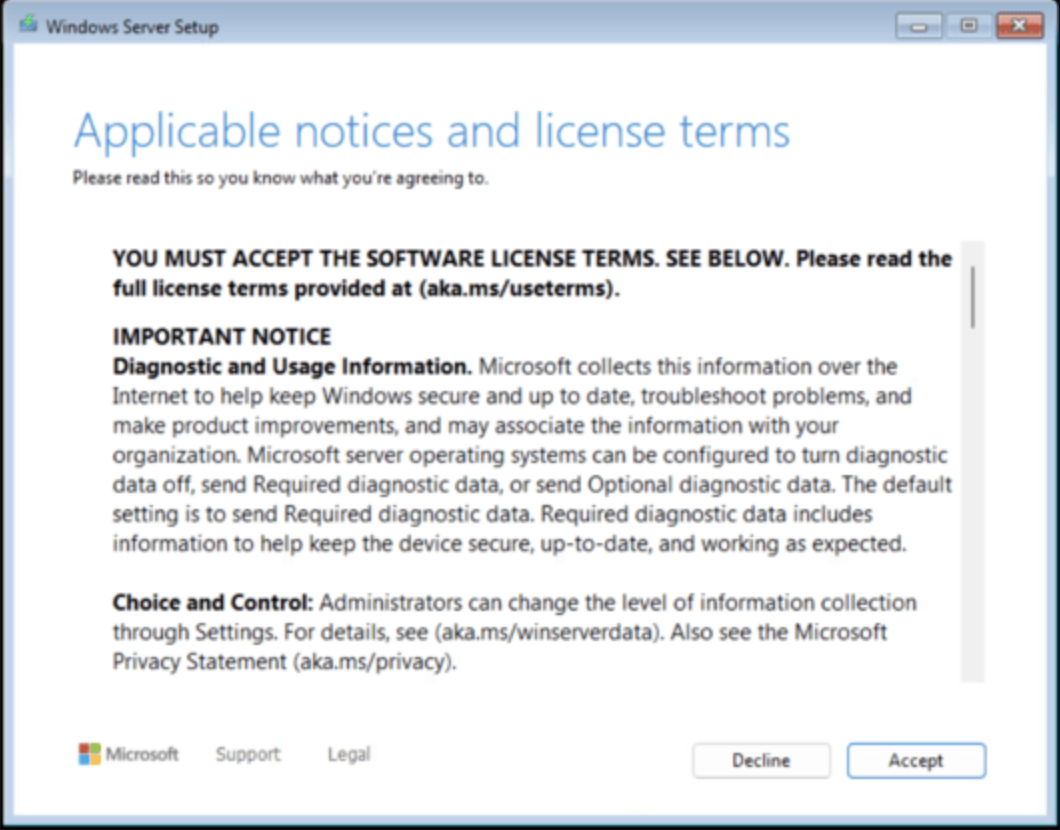Screen dimensions: 1060x830
Task: Click the 'Windows Server Setup' title text
Action: point(132,27)
